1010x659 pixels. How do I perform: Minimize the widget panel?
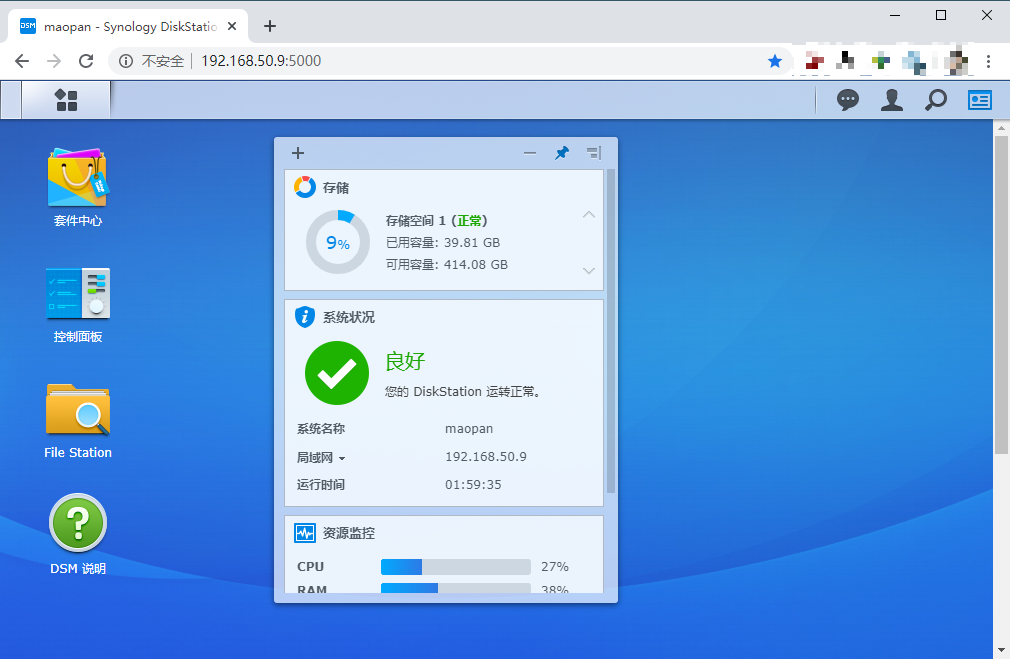tap(530, 153)
